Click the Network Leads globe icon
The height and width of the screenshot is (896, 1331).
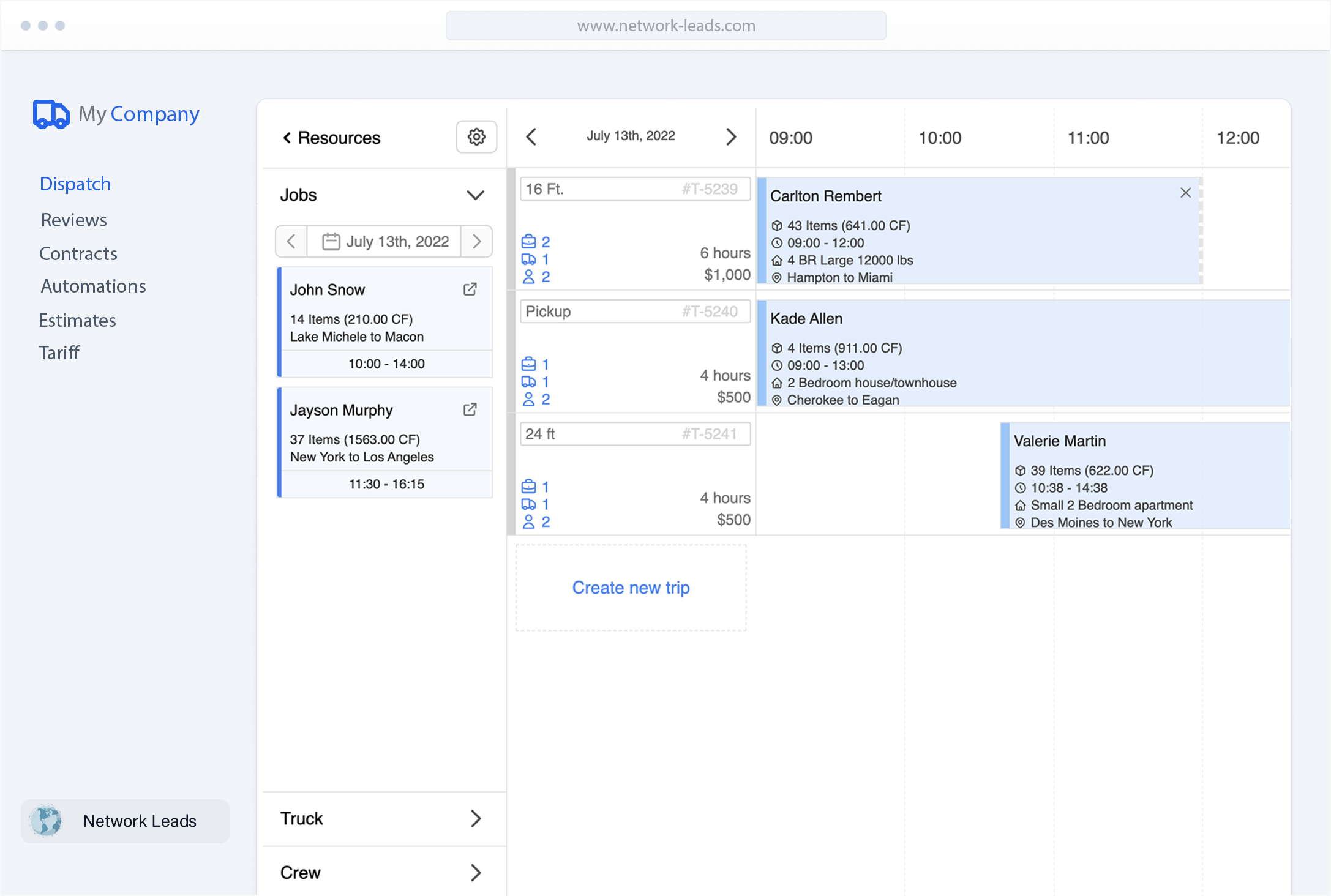pos(46,821)
